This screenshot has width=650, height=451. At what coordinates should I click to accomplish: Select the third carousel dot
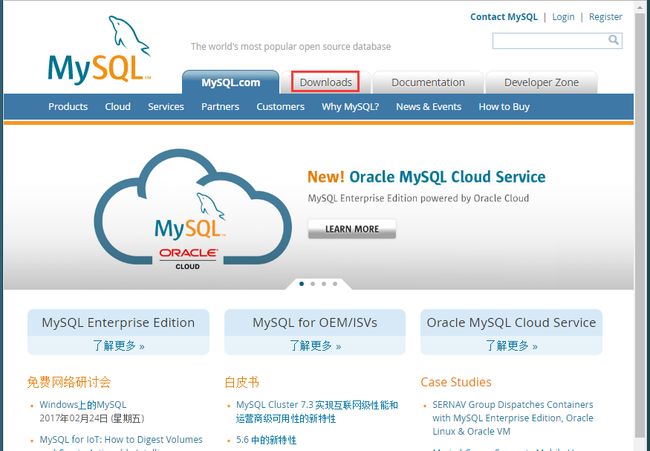324,284
